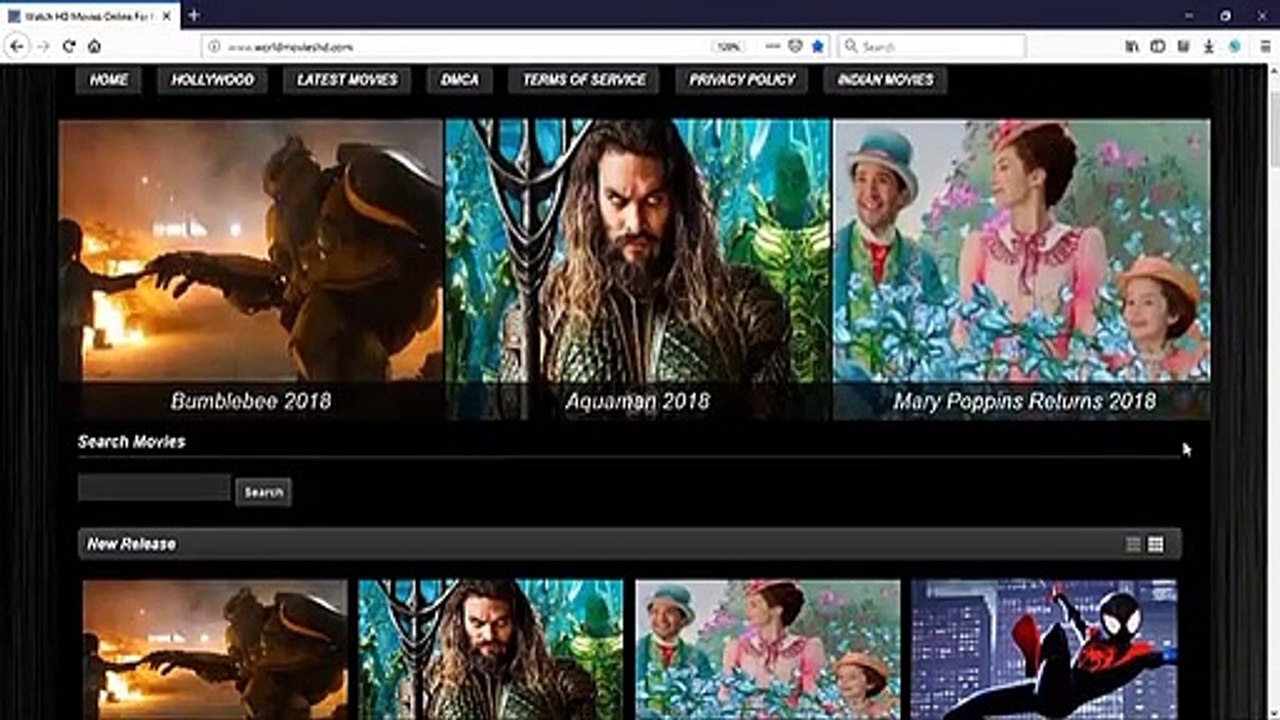Go back using browser back arrow
Image resolution: width=1280 pixels, height=720 pixels.
pyautogui.click(x=18, y=46)
